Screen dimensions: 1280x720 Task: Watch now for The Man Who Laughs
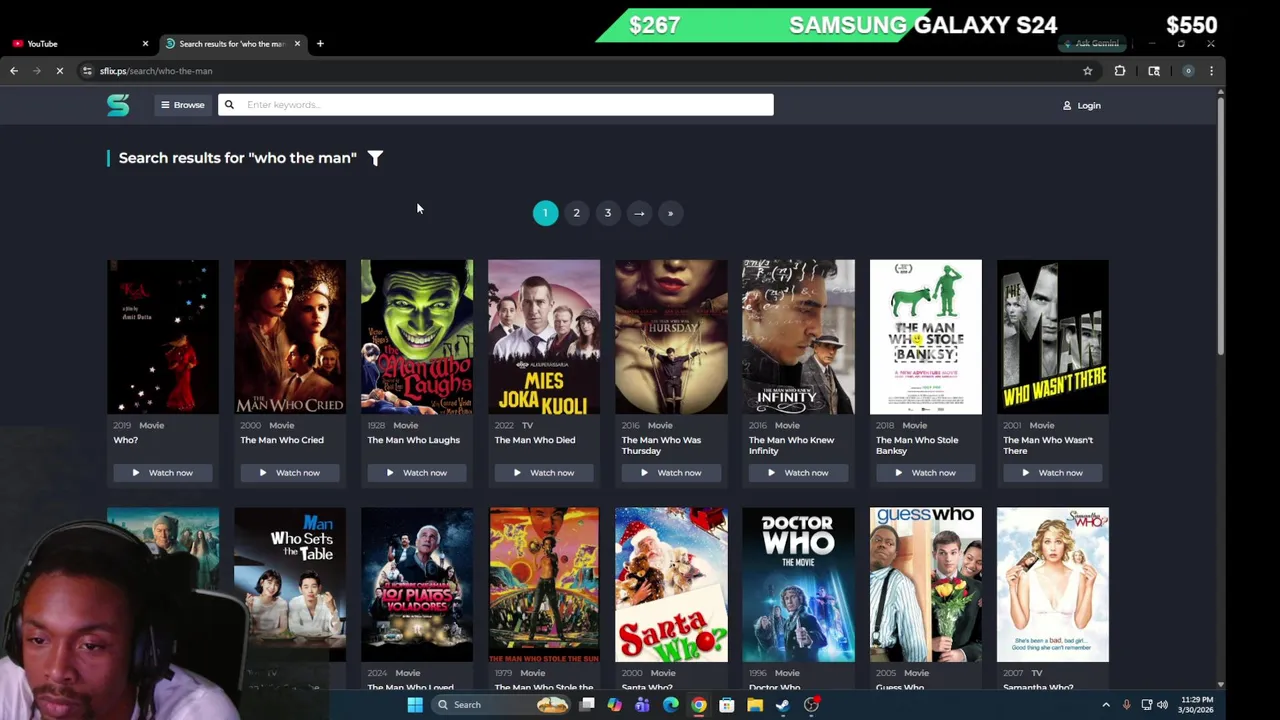[417, 473]
